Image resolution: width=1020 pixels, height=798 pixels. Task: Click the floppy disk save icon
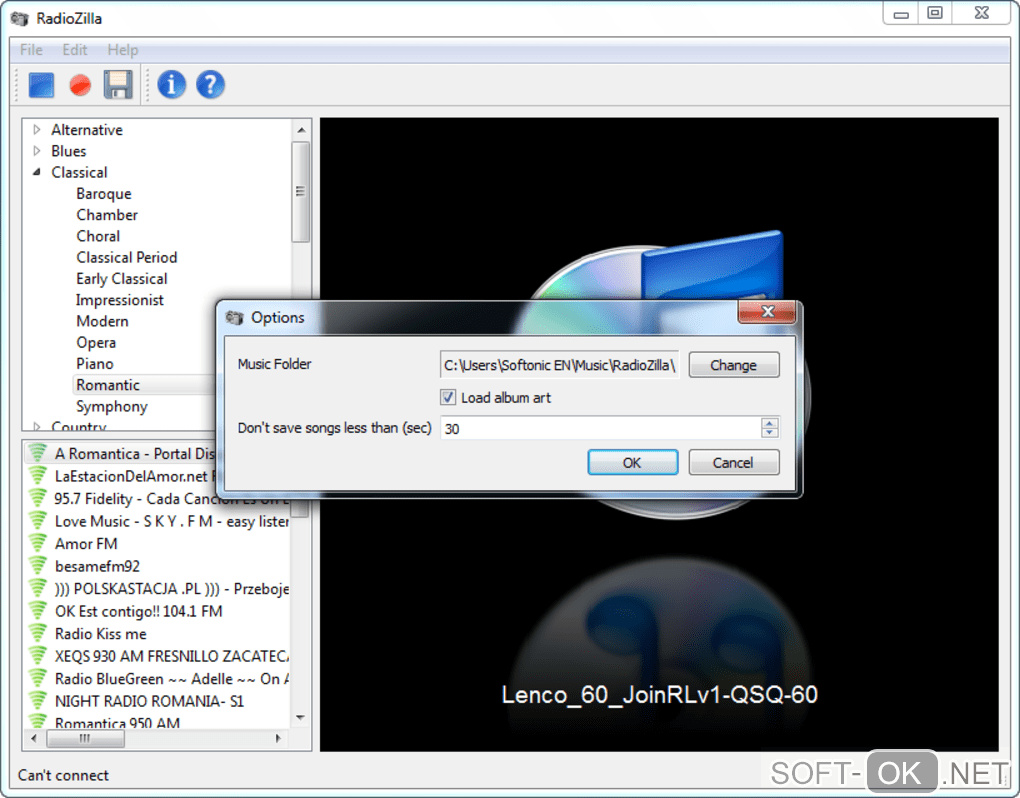tap(118, 85)
